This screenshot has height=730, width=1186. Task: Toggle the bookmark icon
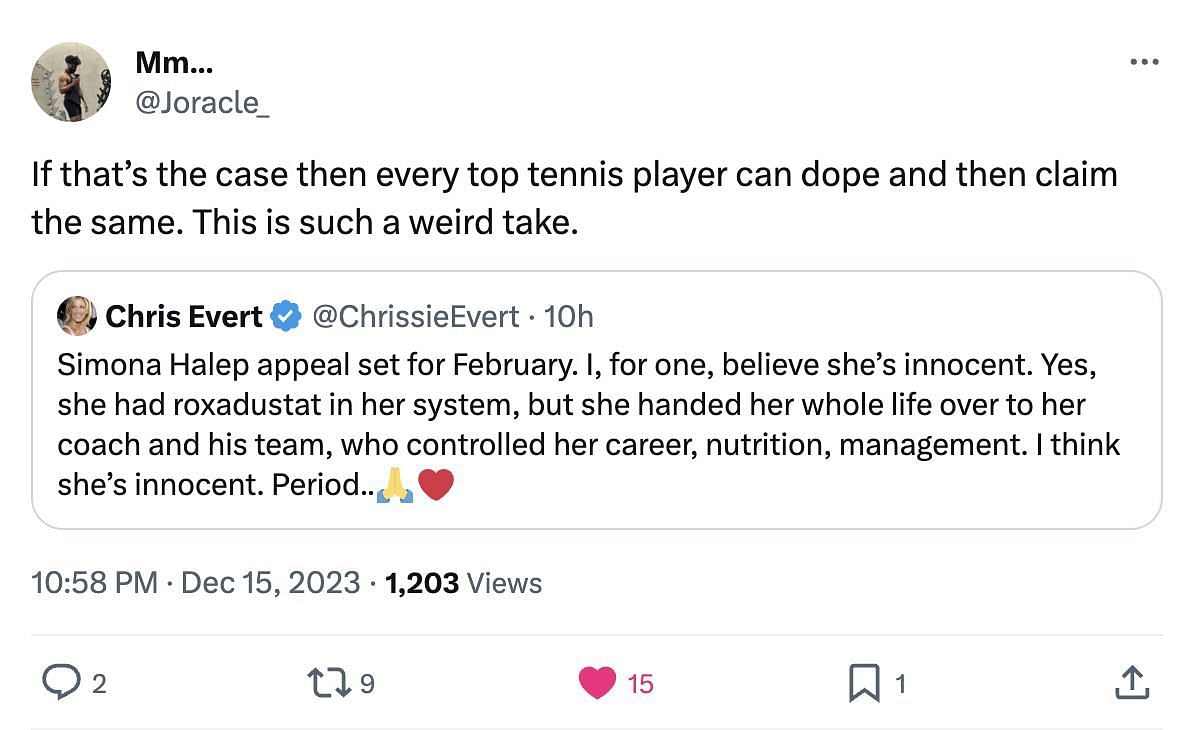coord(863,683)
